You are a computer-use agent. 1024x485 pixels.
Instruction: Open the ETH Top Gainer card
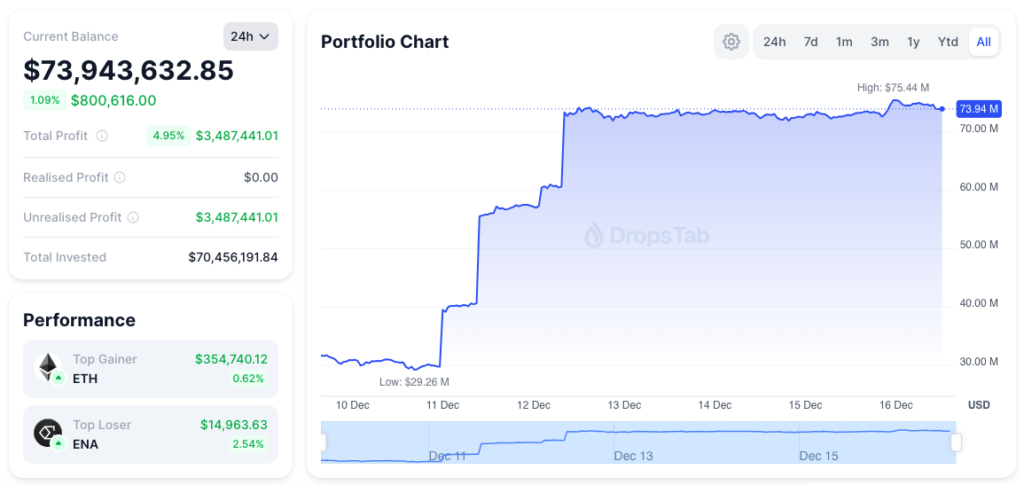150,369
